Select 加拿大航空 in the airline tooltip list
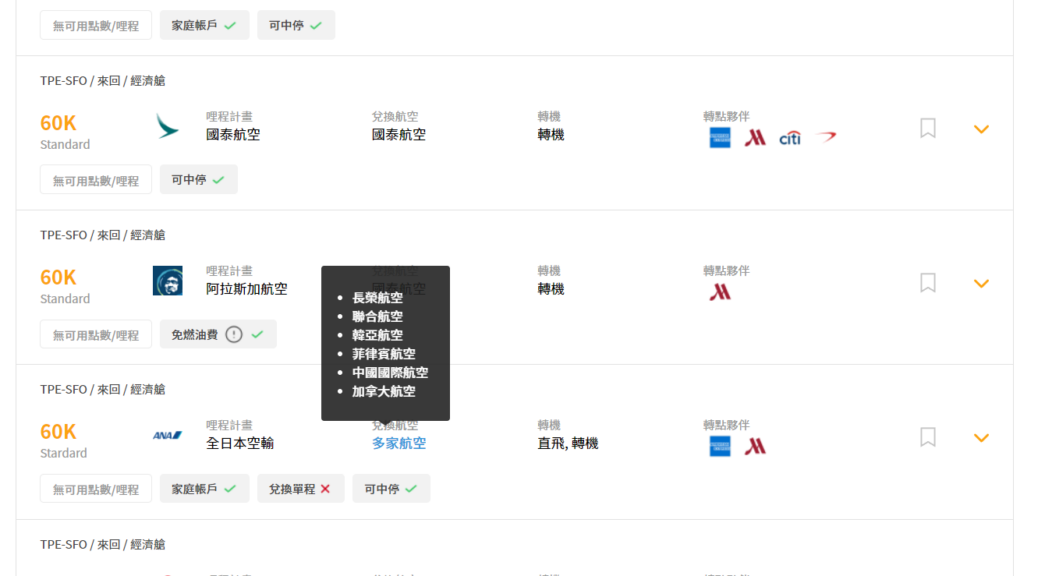This screenshot has width=1038, height=576. (x=384, y=391)
